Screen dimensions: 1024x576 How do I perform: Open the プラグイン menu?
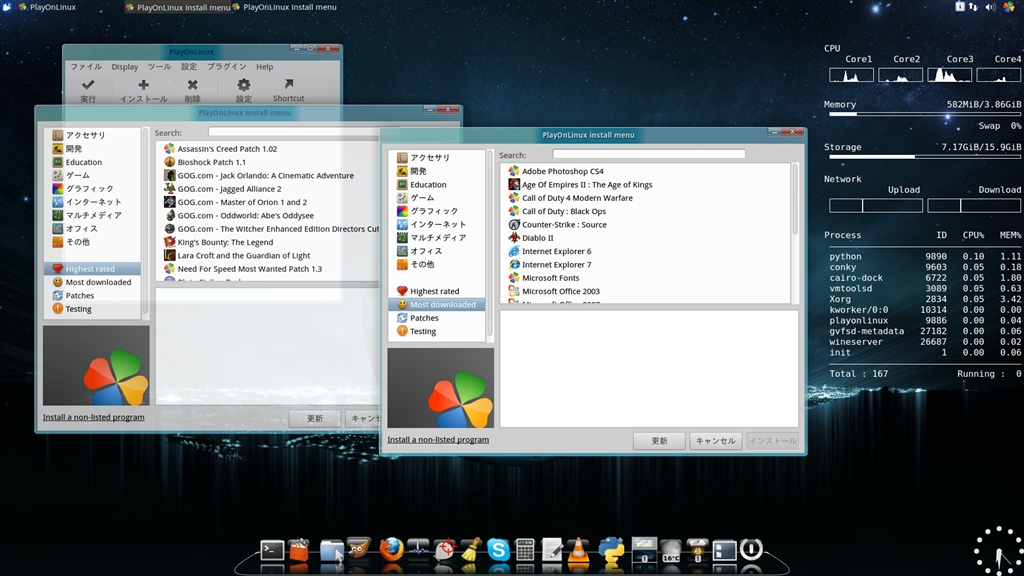pyautogui.click(x=226, y=67)
